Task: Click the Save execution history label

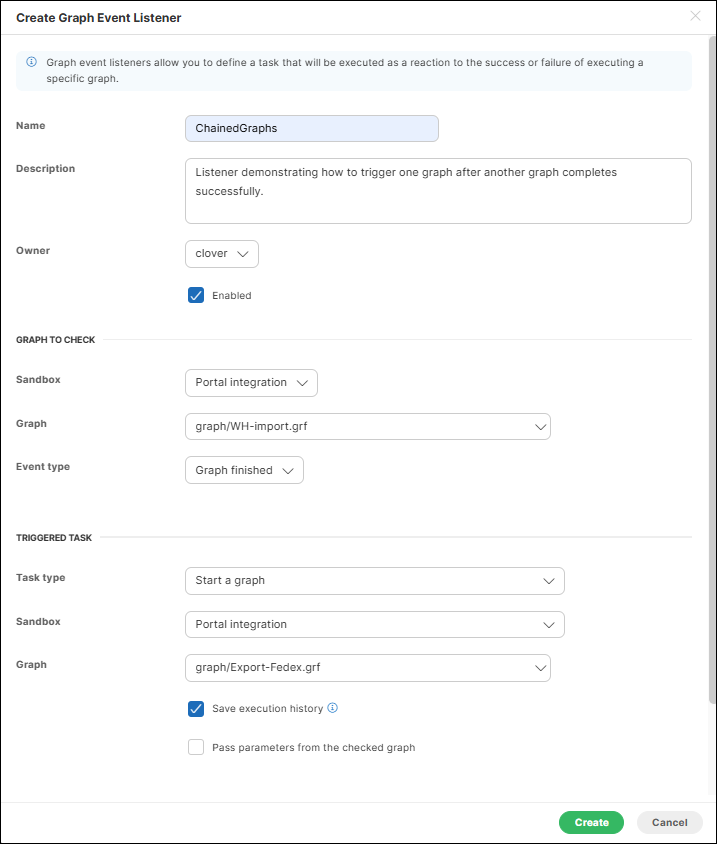Action: tap(267, 709)
